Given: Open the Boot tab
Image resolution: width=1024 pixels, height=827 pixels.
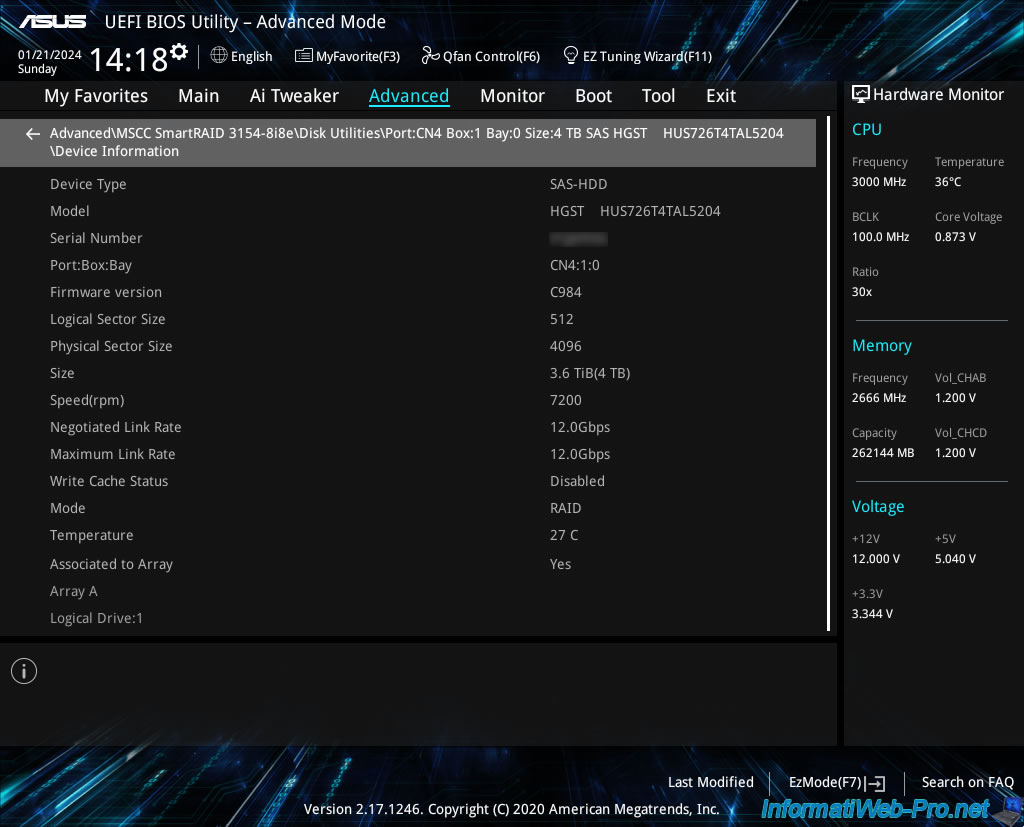Looking at the screenshot, I should pyautogui.click(x=593, y=96).
